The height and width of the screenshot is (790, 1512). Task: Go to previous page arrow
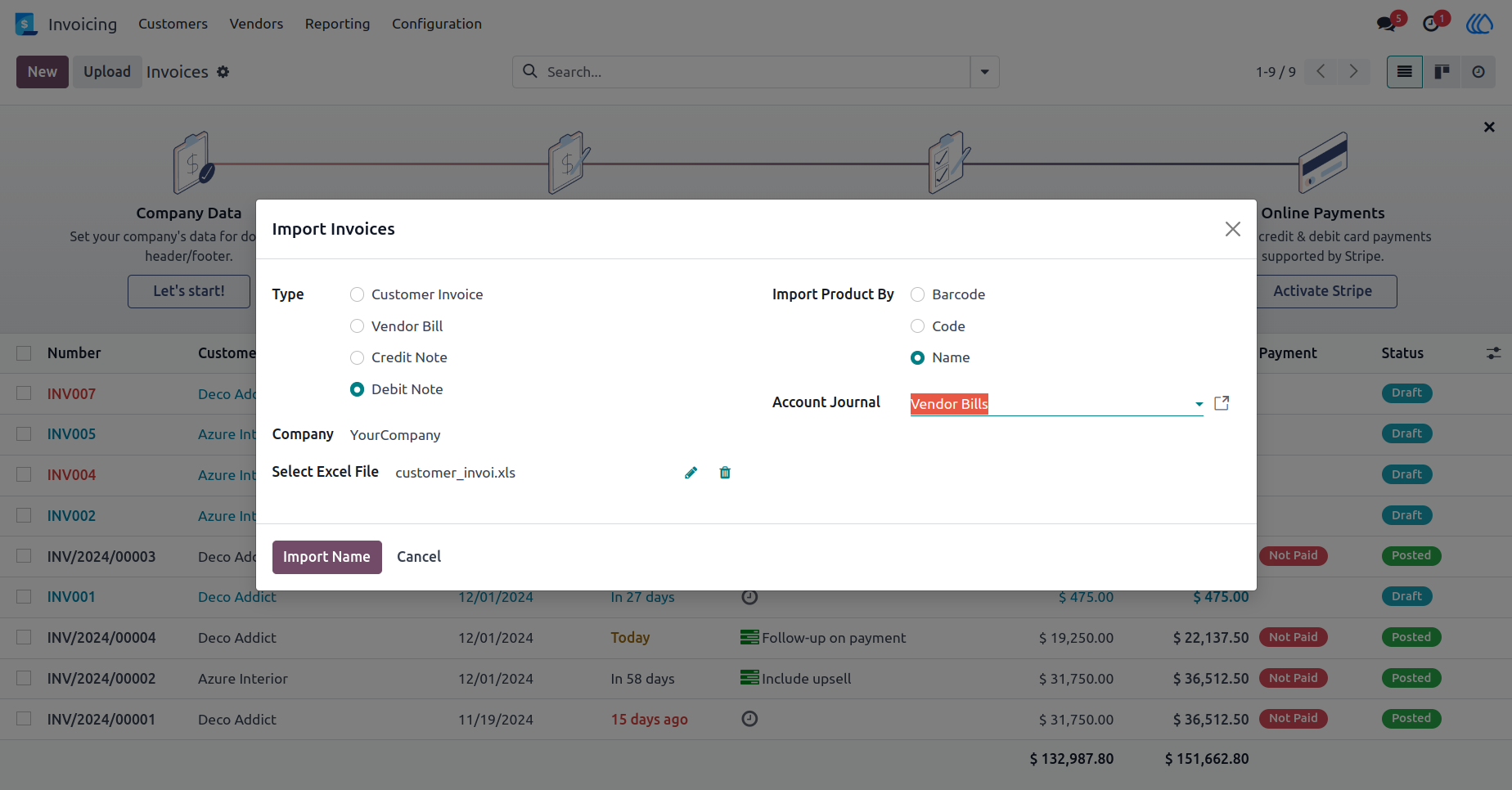click(1321, 72)
